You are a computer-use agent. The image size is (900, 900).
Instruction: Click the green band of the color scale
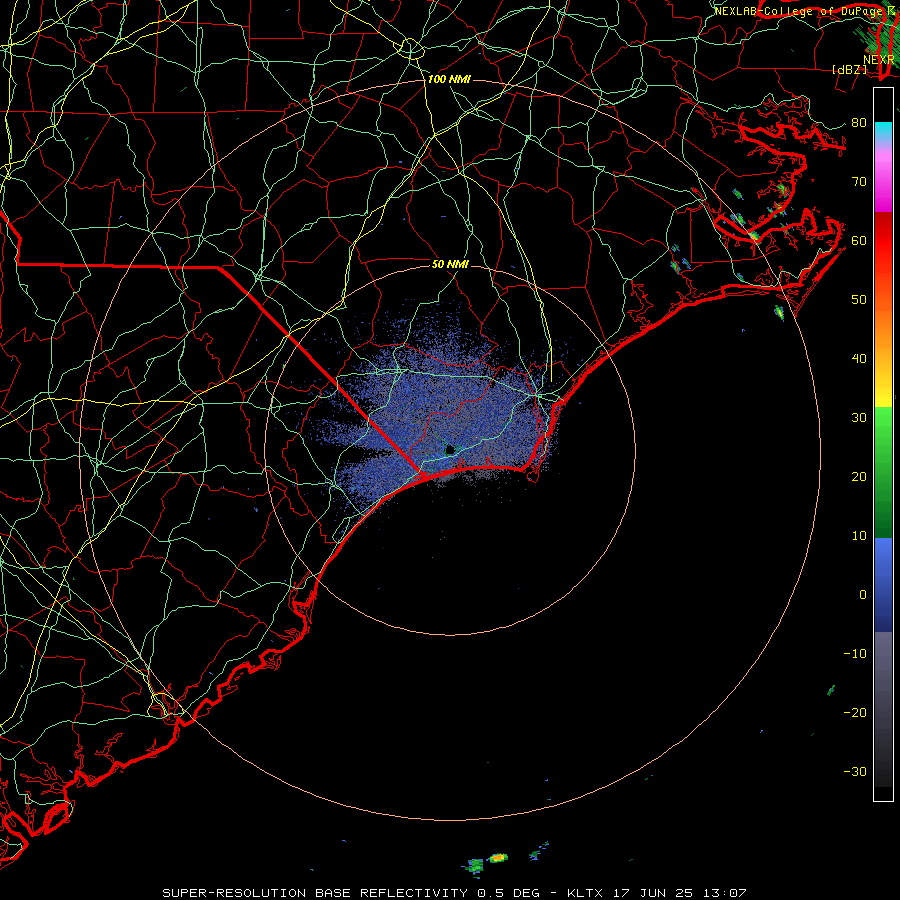883,472
